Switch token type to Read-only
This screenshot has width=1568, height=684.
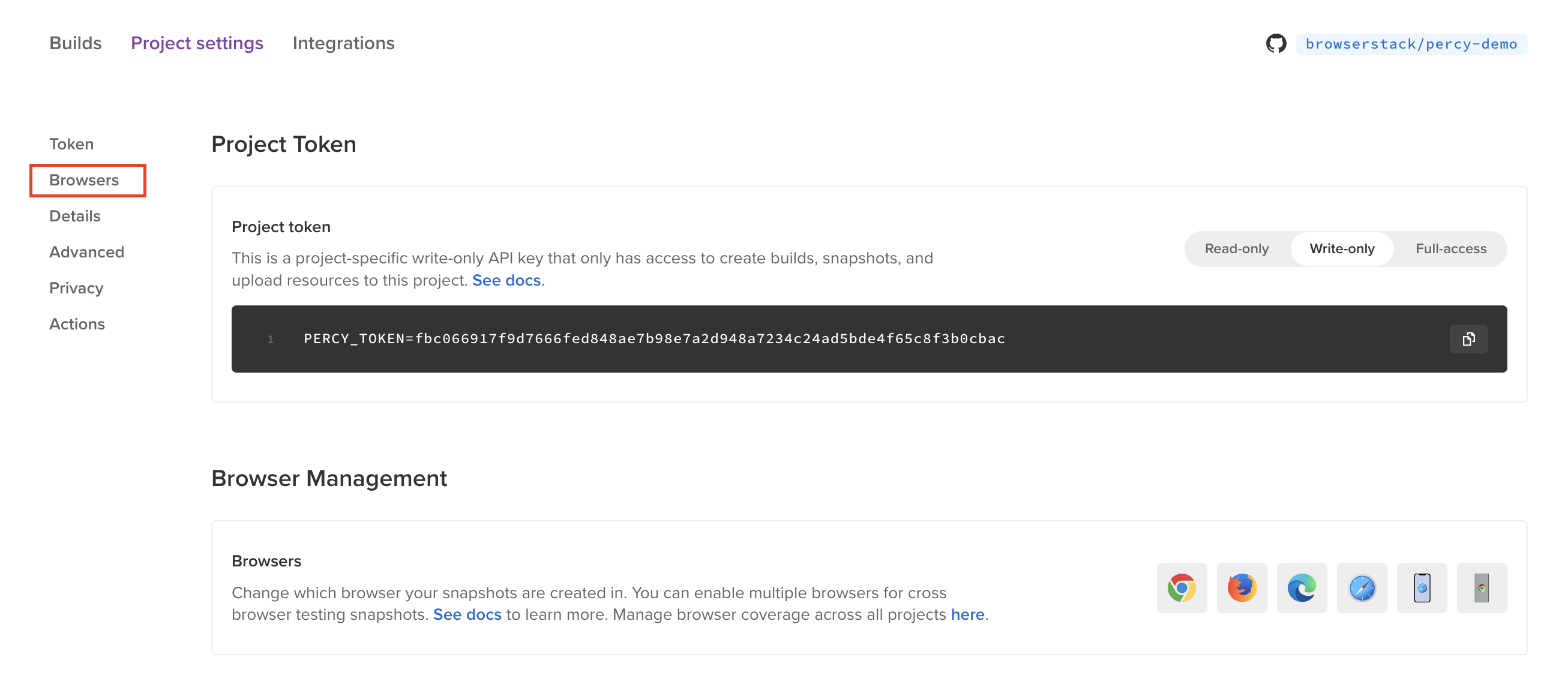coord(1236,248)
